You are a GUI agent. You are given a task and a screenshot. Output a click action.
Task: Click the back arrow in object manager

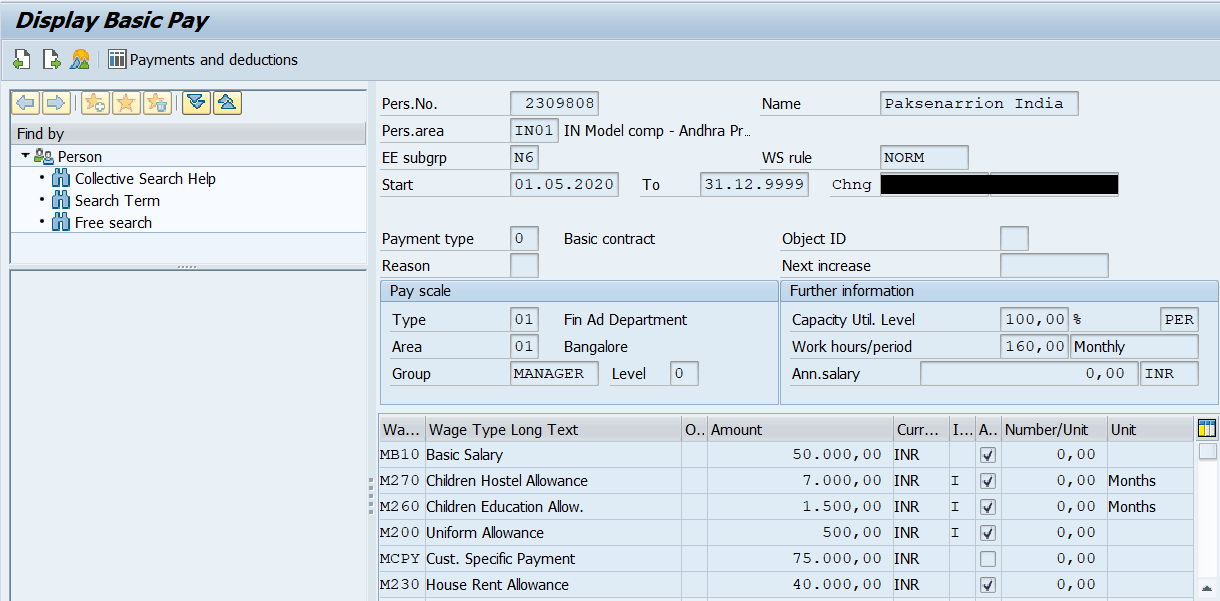(25, 103)
